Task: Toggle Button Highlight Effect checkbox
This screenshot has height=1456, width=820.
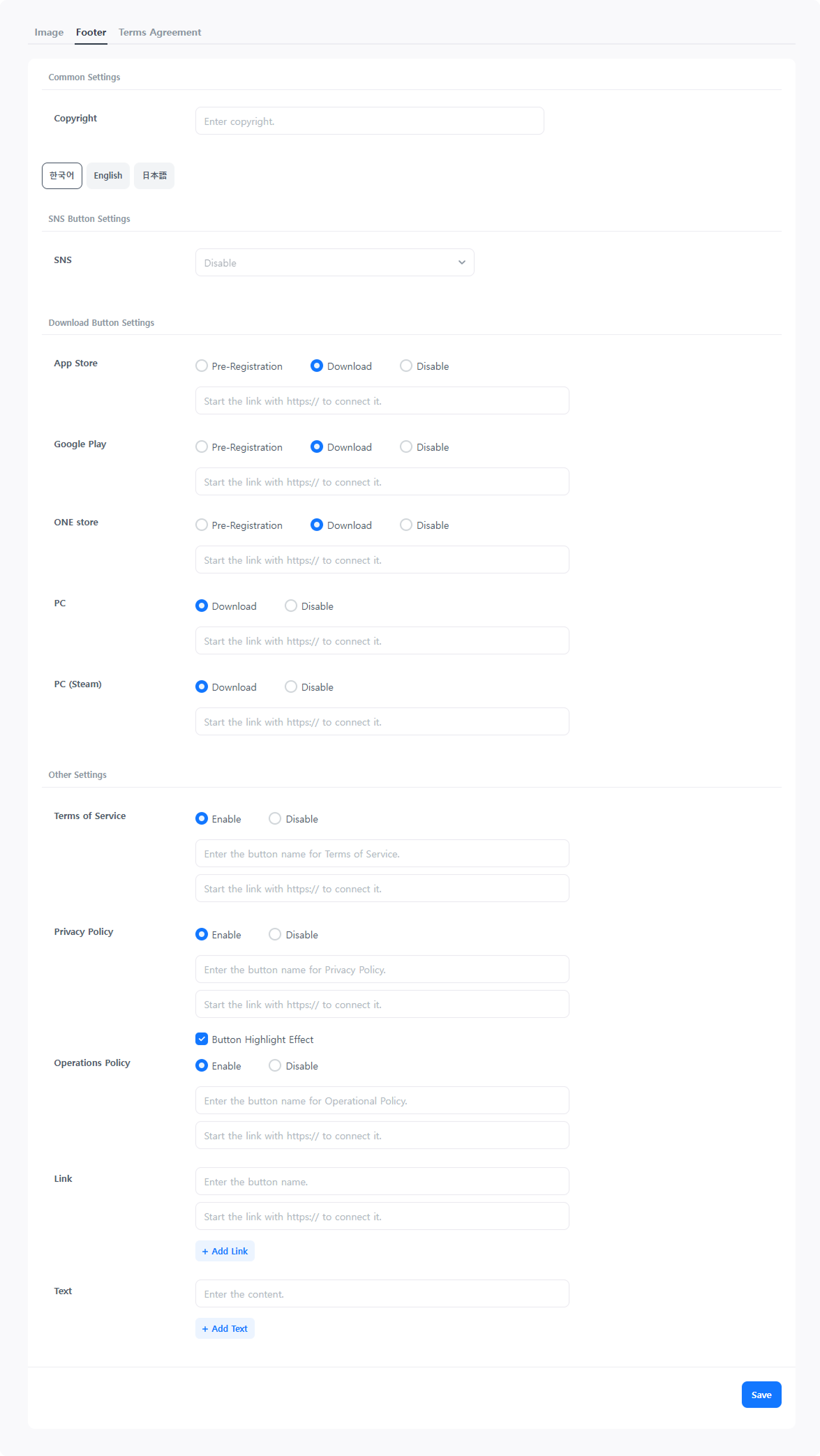Action: point(202,1040)
